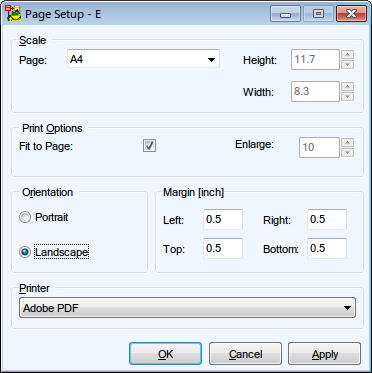Close the Page Setup dialog

(x=351, y=14)
